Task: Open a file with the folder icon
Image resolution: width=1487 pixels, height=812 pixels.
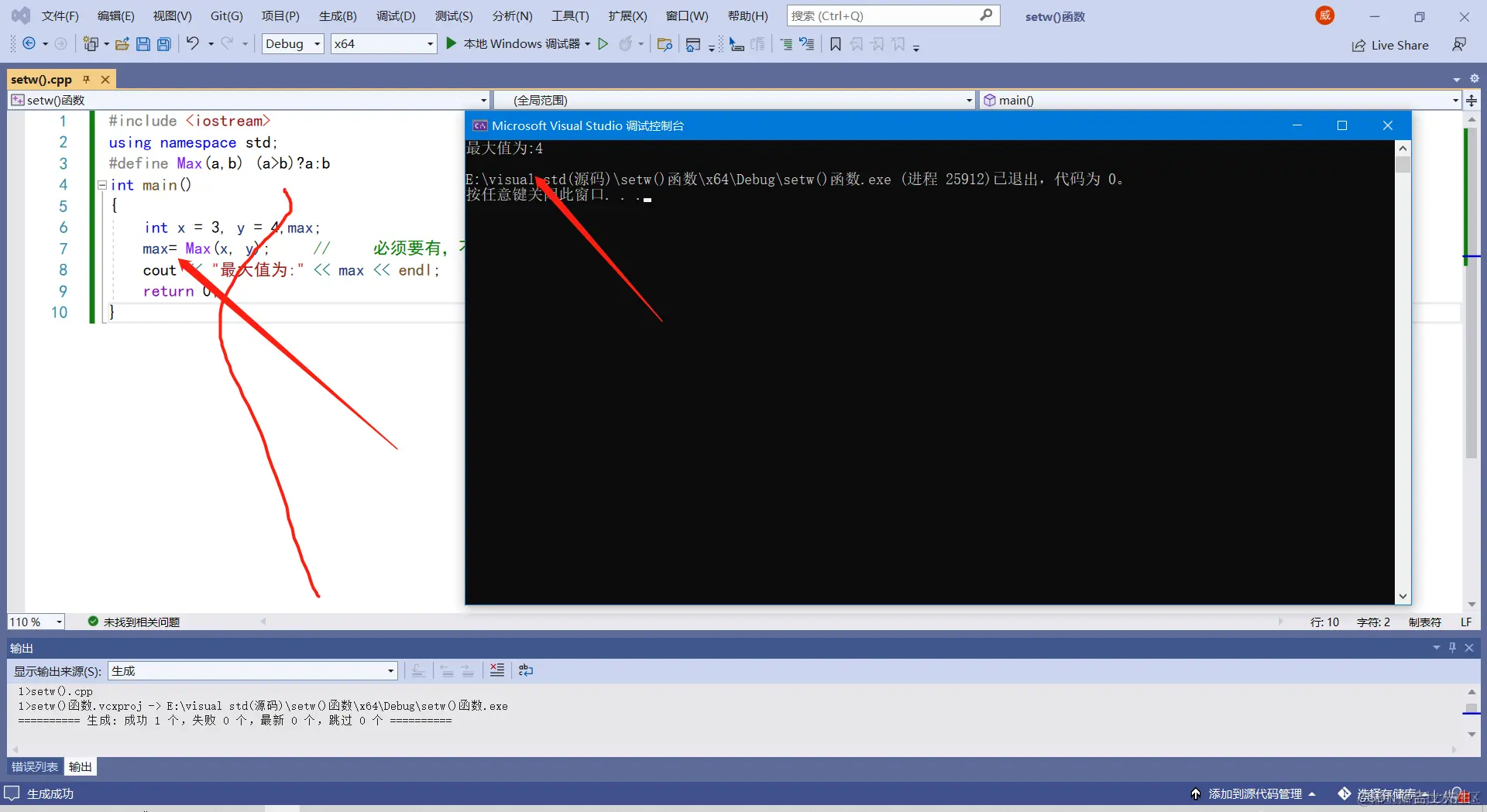Action: [122, 44]
